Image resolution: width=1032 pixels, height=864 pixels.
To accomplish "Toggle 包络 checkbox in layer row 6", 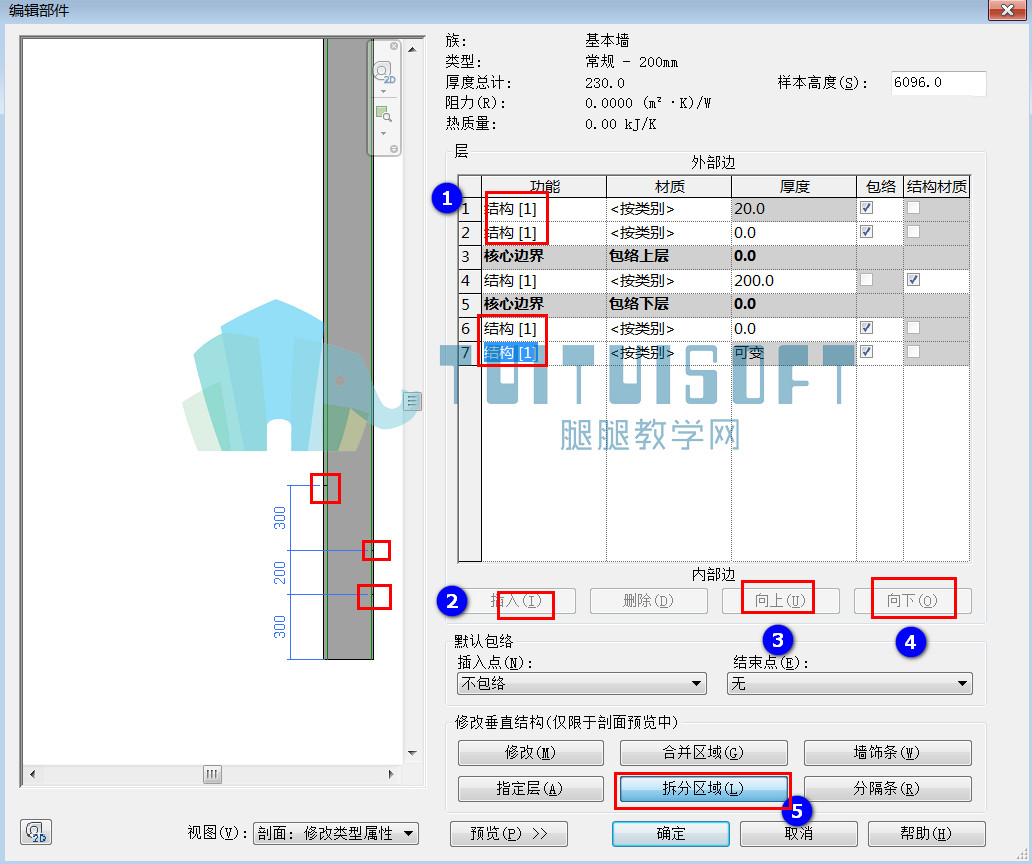I will coord(867,328).
